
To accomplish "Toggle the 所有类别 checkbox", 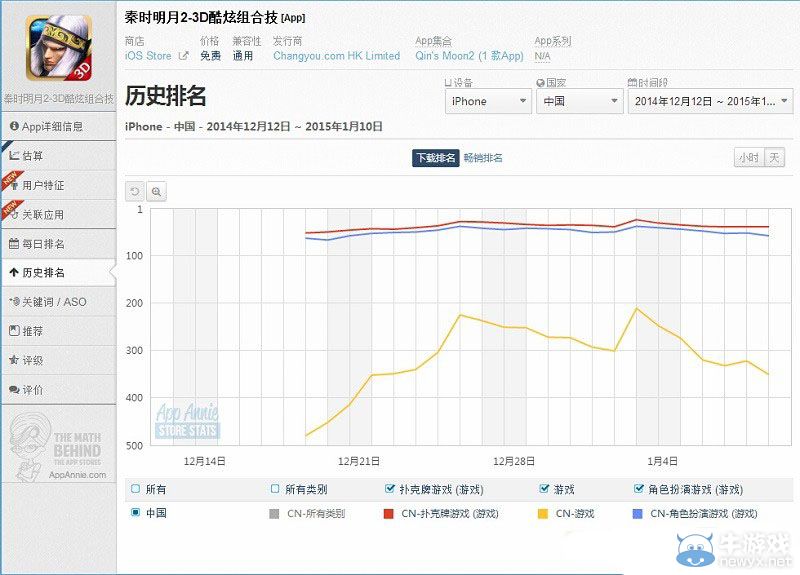I will point(275,489).
